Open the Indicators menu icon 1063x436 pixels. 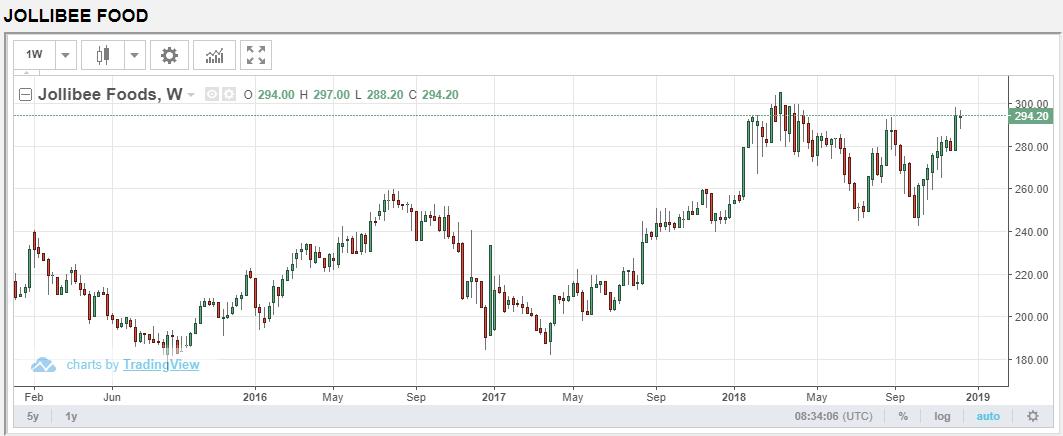[x=215, y=55]
